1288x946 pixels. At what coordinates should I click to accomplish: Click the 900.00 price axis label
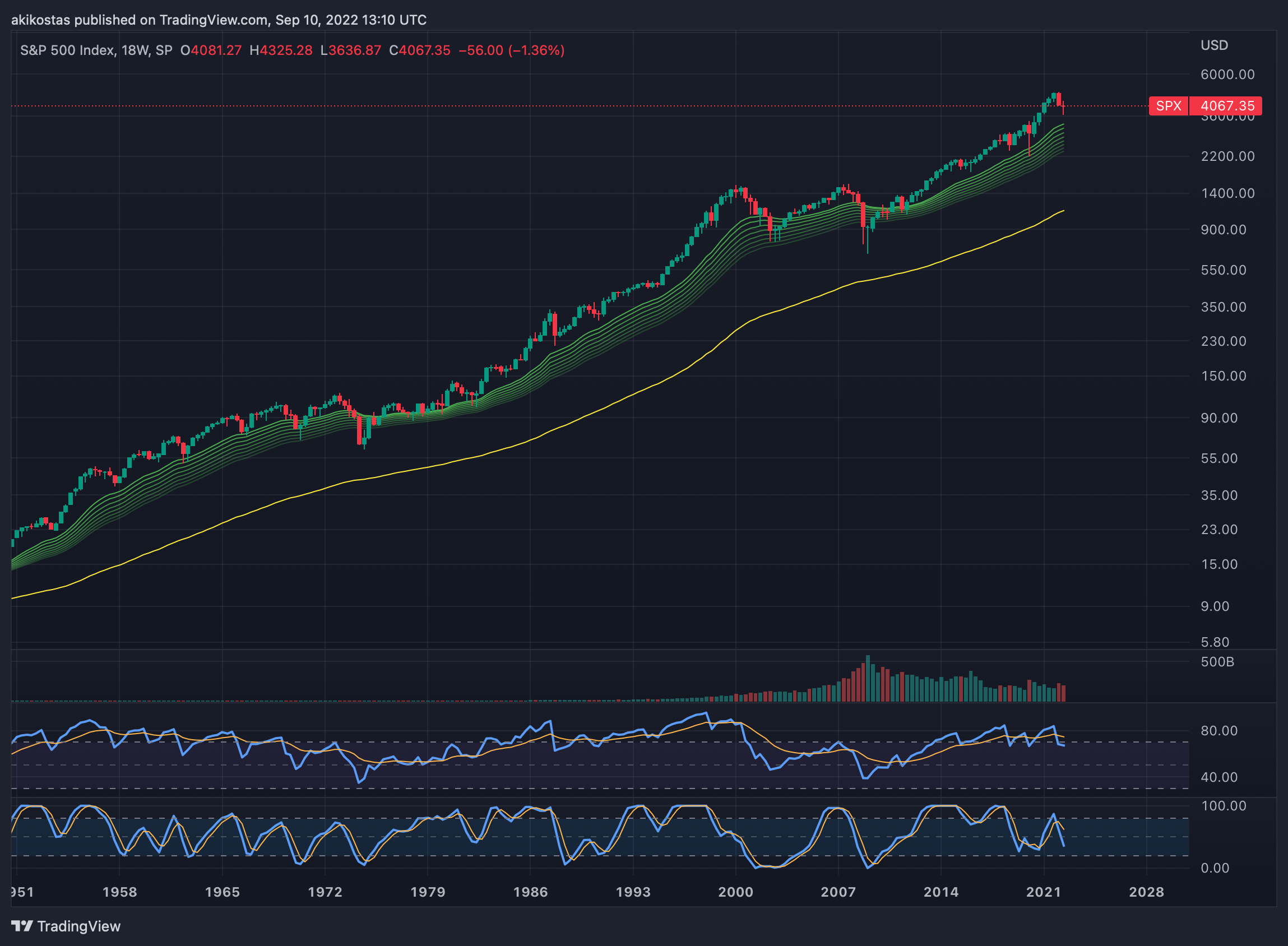pyautogui.click(x=1224, y=230)
